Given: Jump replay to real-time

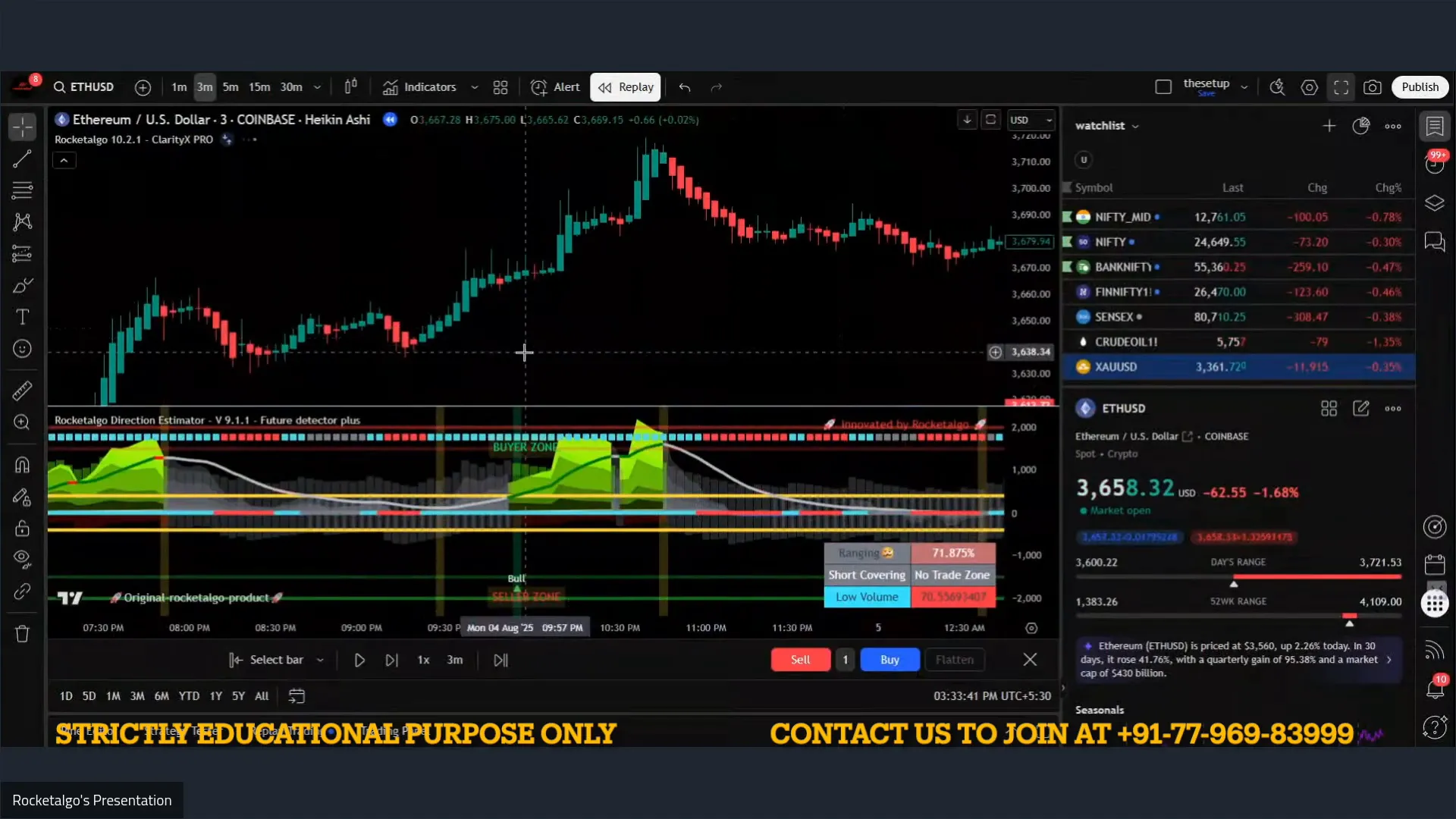Looking at the screenshot, I should (x=500, y=661).
